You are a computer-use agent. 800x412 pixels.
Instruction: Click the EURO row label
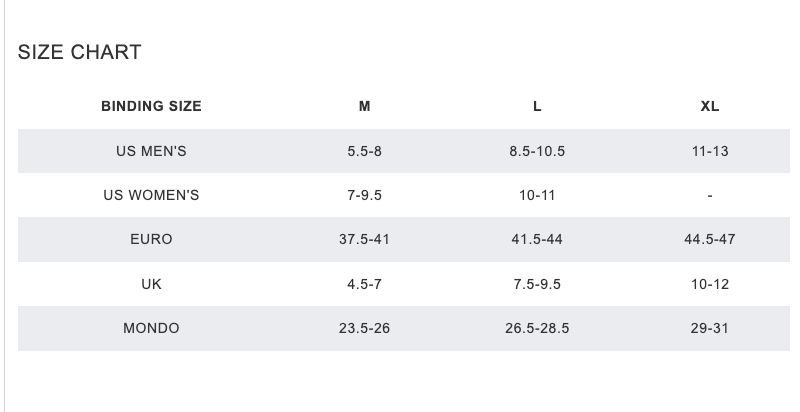click(x=151, y=240)
